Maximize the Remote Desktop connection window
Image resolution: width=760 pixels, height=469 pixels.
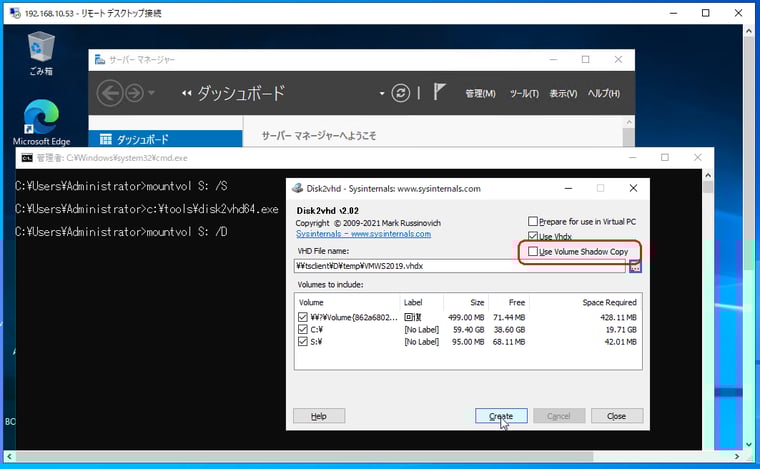pyautogui.click(x=706, y=13)
